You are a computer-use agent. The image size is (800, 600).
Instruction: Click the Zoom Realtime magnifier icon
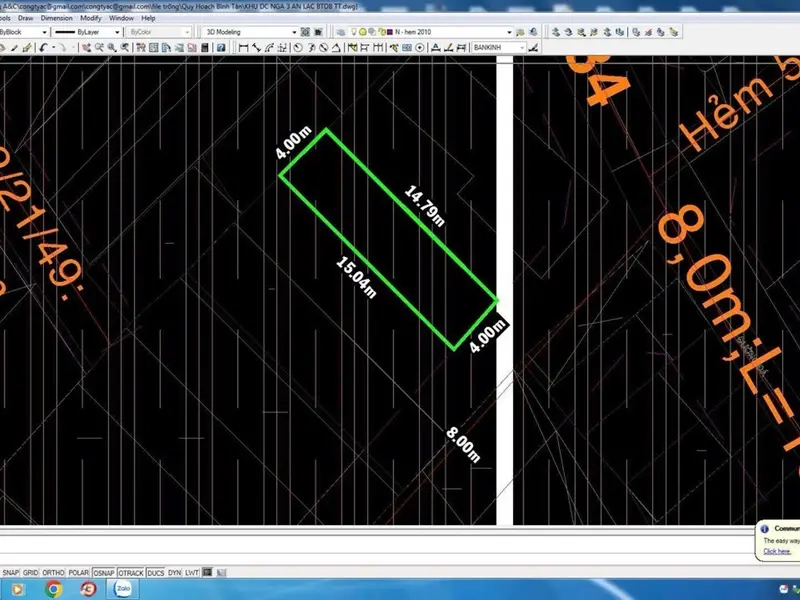(x=99, y=47)
